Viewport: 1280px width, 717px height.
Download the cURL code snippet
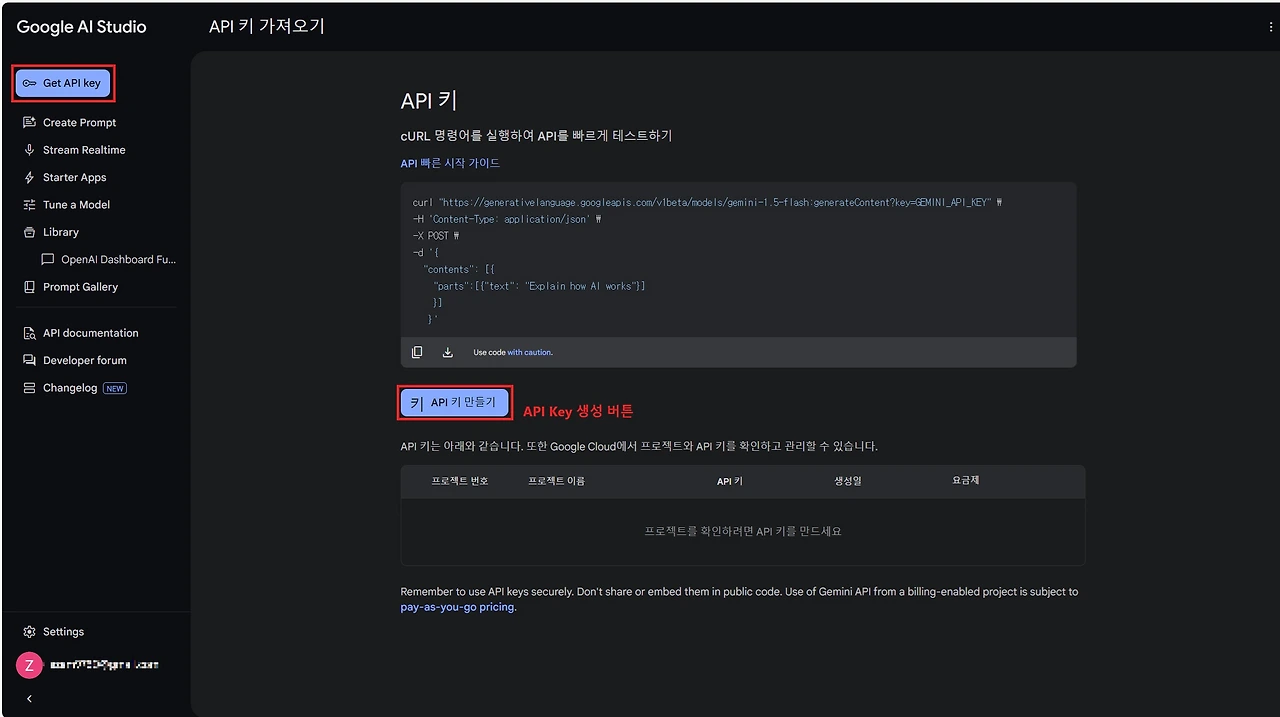pyautogui.click(x=448, y=352)
